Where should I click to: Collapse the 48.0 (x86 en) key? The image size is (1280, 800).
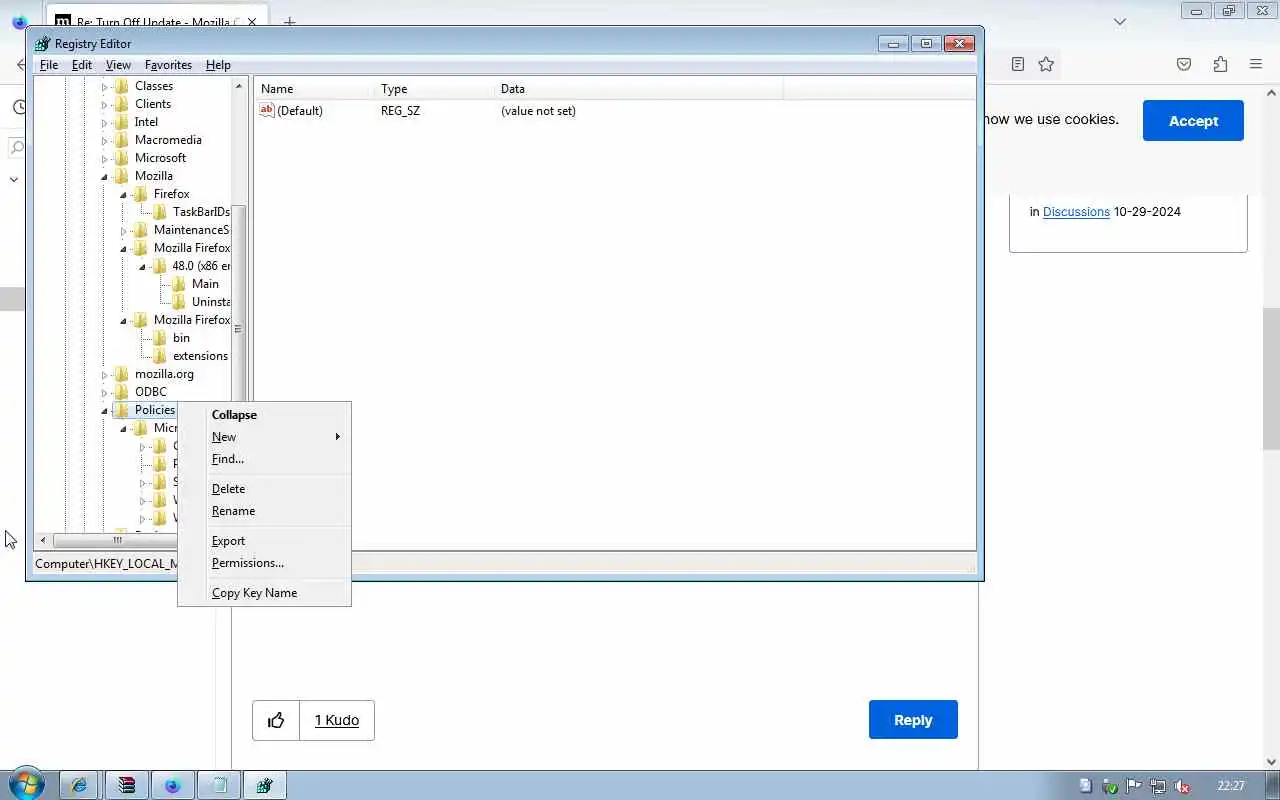pyautogui.click(x=142, y=267)
